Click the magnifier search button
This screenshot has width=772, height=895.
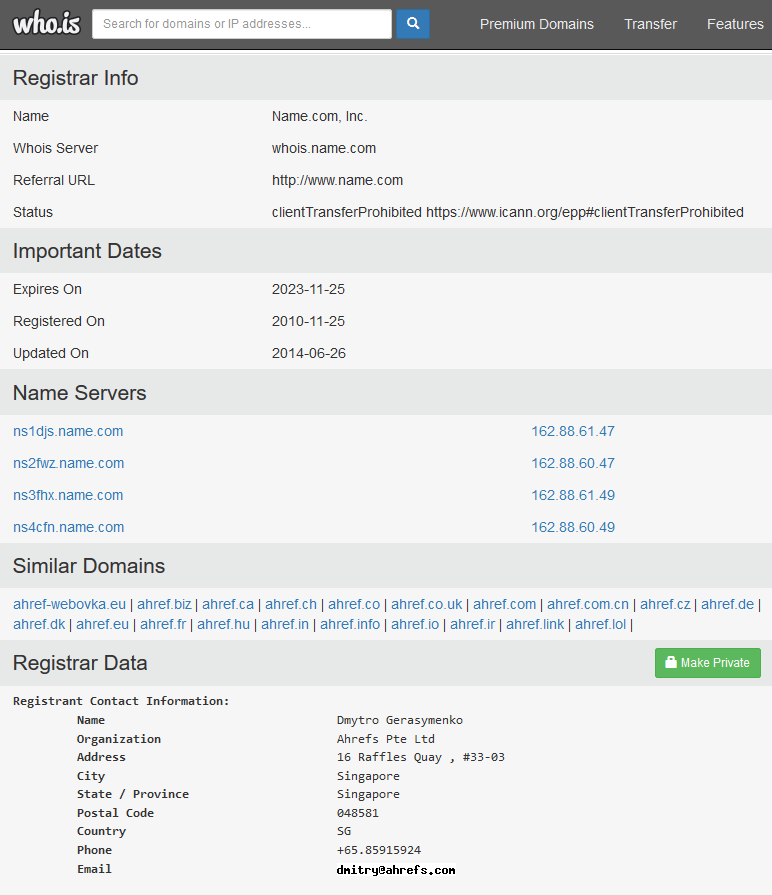click(413, 23)
